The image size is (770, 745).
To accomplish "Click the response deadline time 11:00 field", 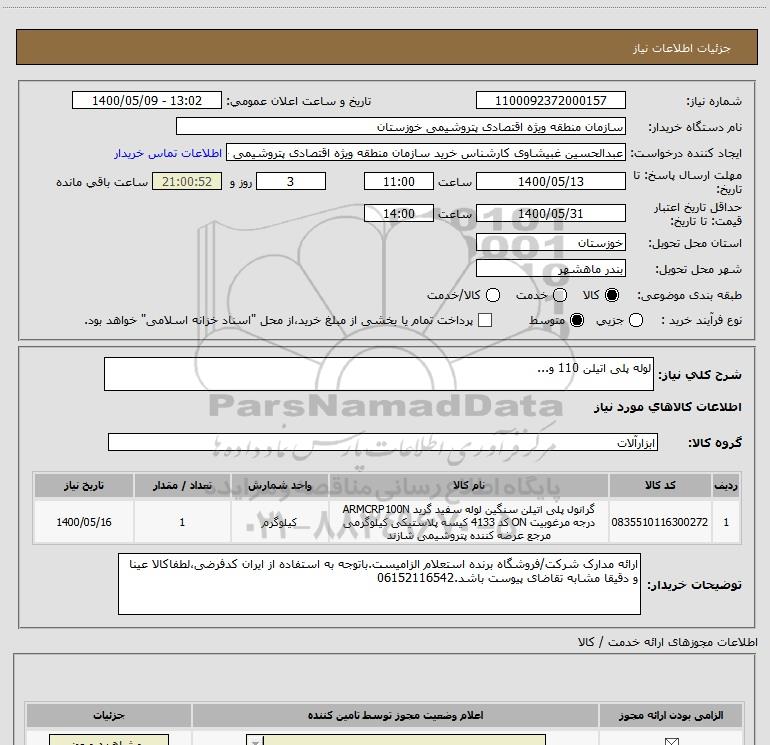I will 399,182.
